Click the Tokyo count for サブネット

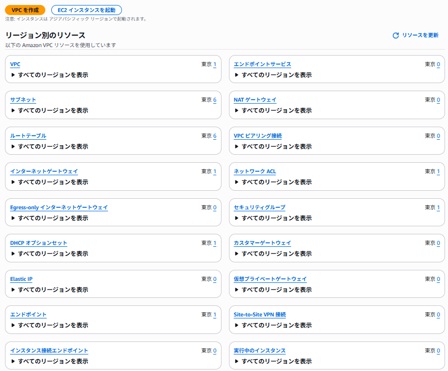pos(215,100)
